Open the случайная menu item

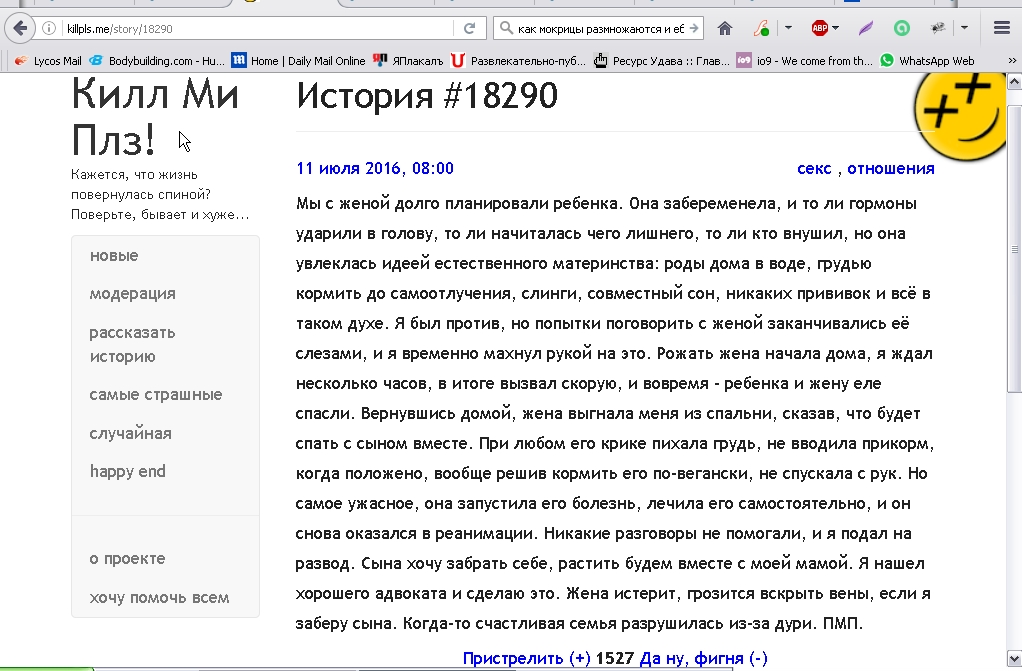pos(130,434)
